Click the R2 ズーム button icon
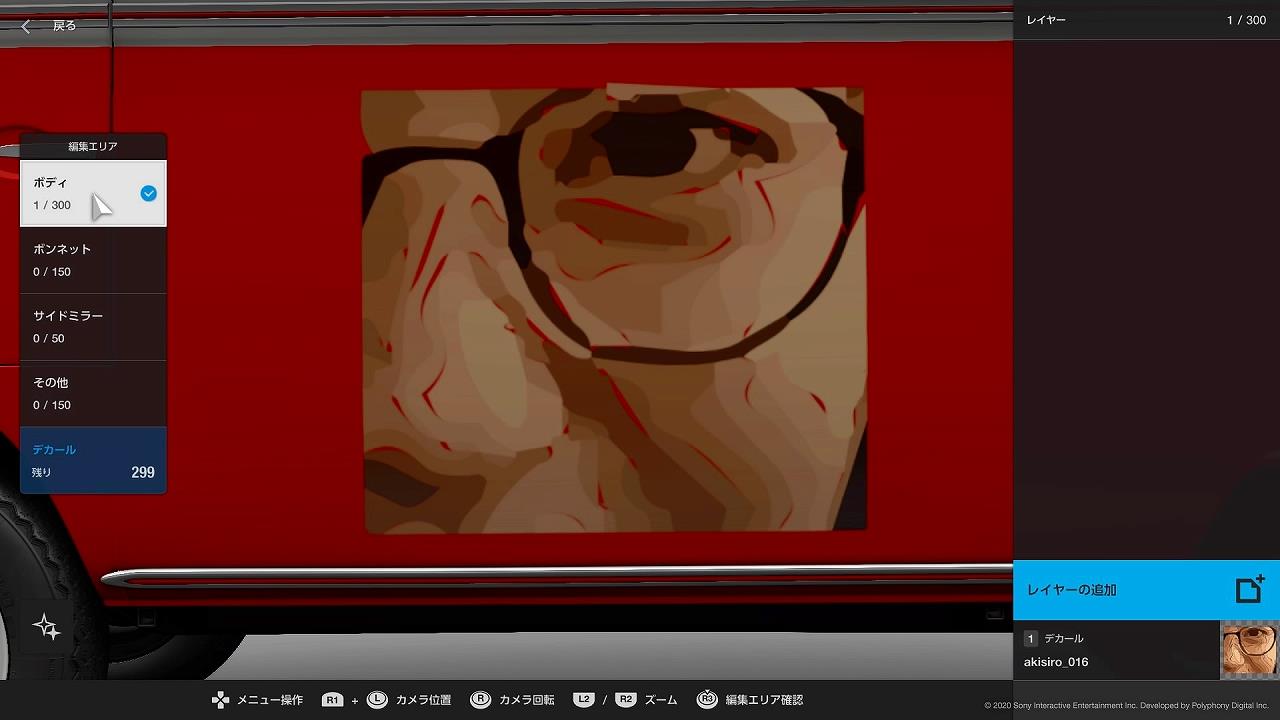This screenshot has height=720, width=1280. [x=626, y=700]
